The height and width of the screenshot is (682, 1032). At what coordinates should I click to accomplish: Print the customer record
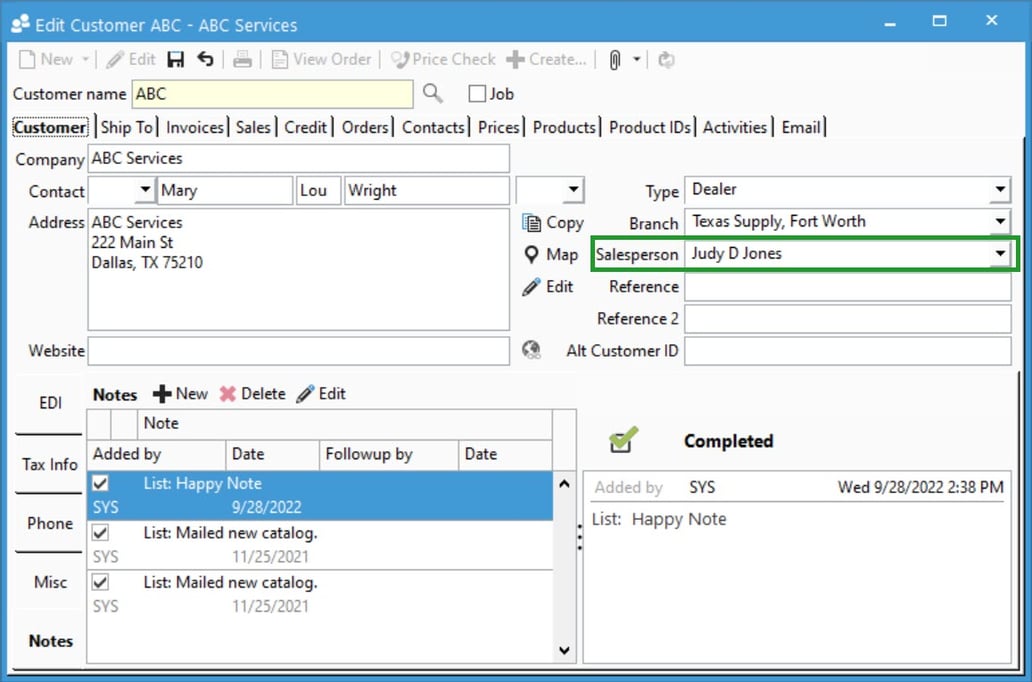[x=243, y=59]
